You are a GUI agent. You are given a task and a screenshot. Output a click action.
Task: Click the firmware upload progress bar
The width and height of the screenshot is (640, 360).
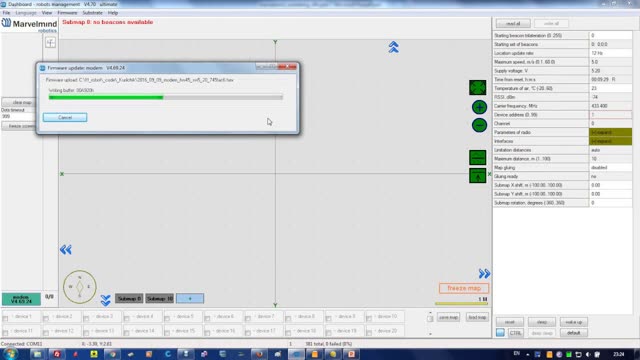166,97
